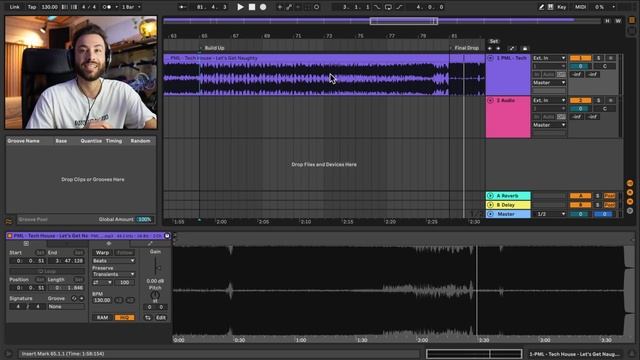Toggle the computer MIDI keyboard icon
This screenshot has height=360, width=640.
point(550,7)
